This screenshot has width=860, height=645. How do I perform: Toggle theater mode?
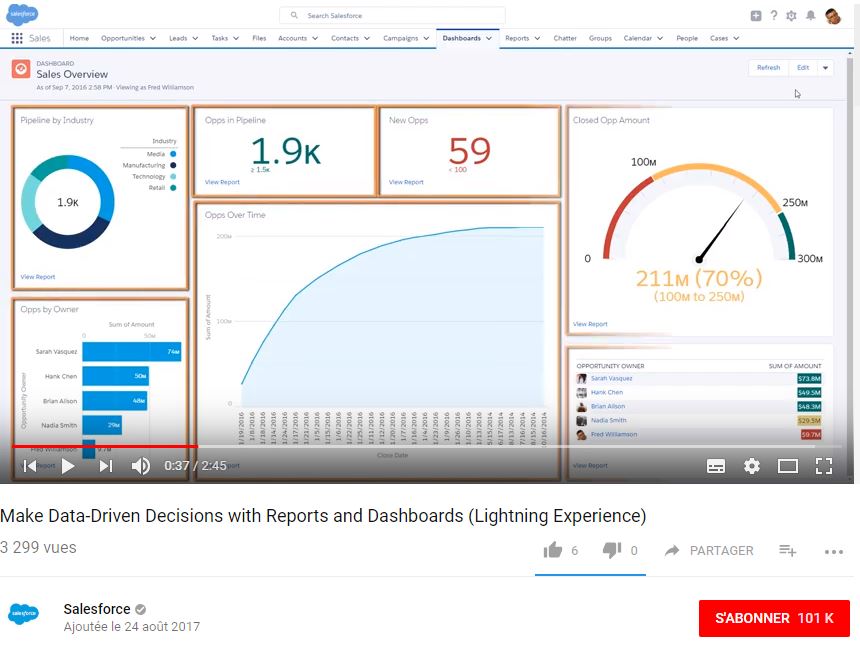pos(788,466)
